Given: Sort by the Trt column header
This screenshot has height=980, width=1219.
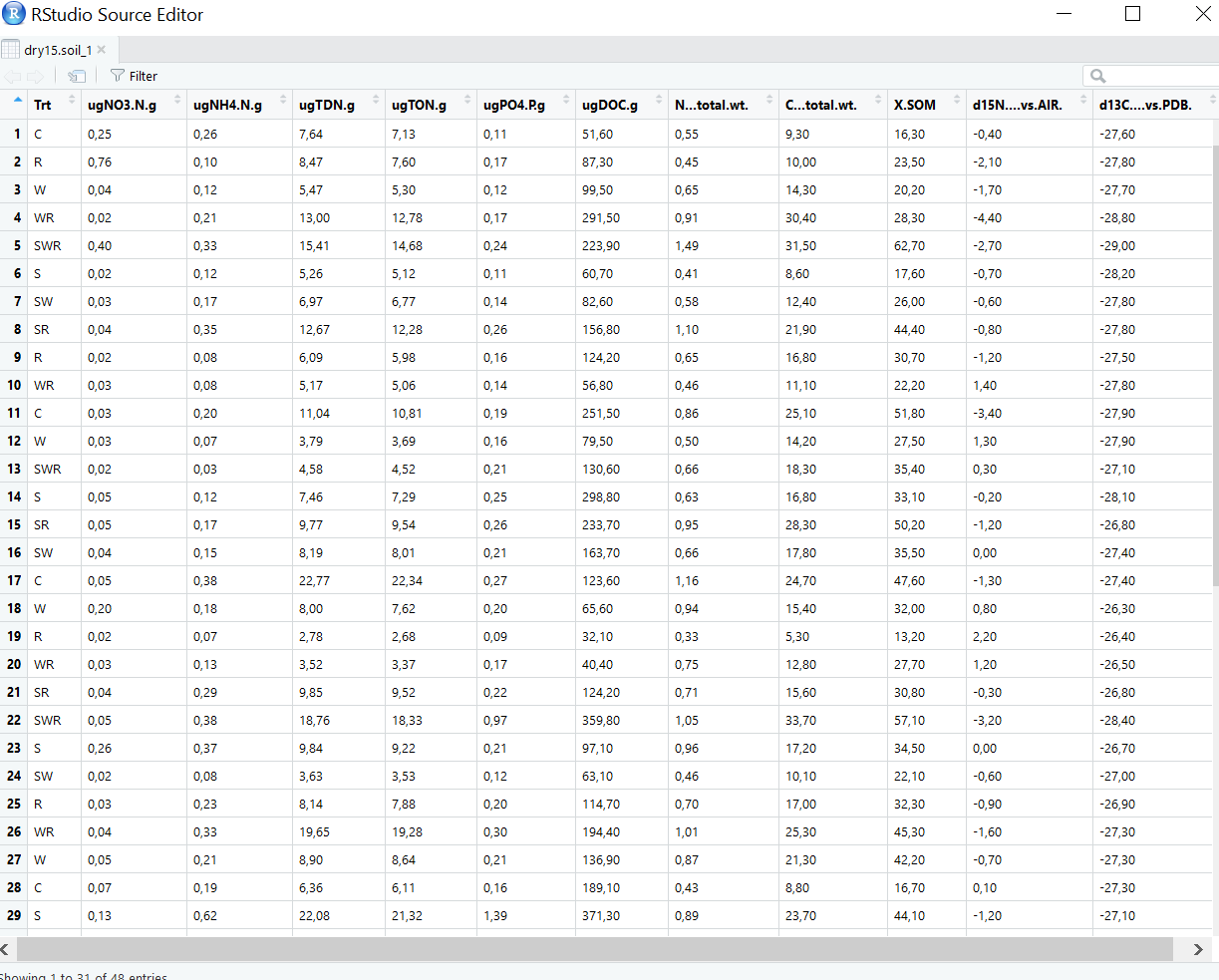Looking at the screenshot, I should click(x=55, y=105).
